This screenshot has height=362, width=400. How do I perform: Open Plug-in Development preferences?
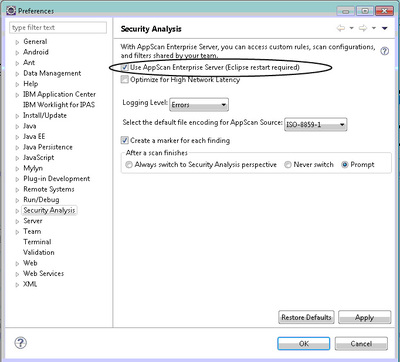pyautogui.click(x=56, y=179)
